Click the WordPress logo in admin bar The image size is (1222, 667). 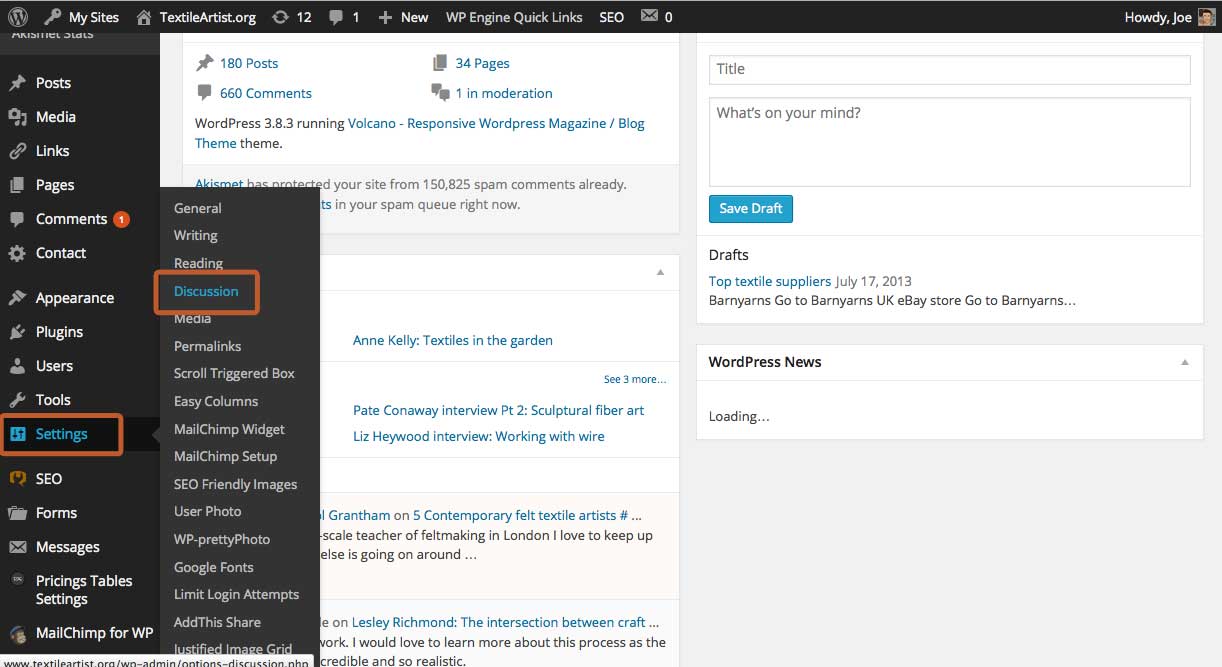coord(20,17)
